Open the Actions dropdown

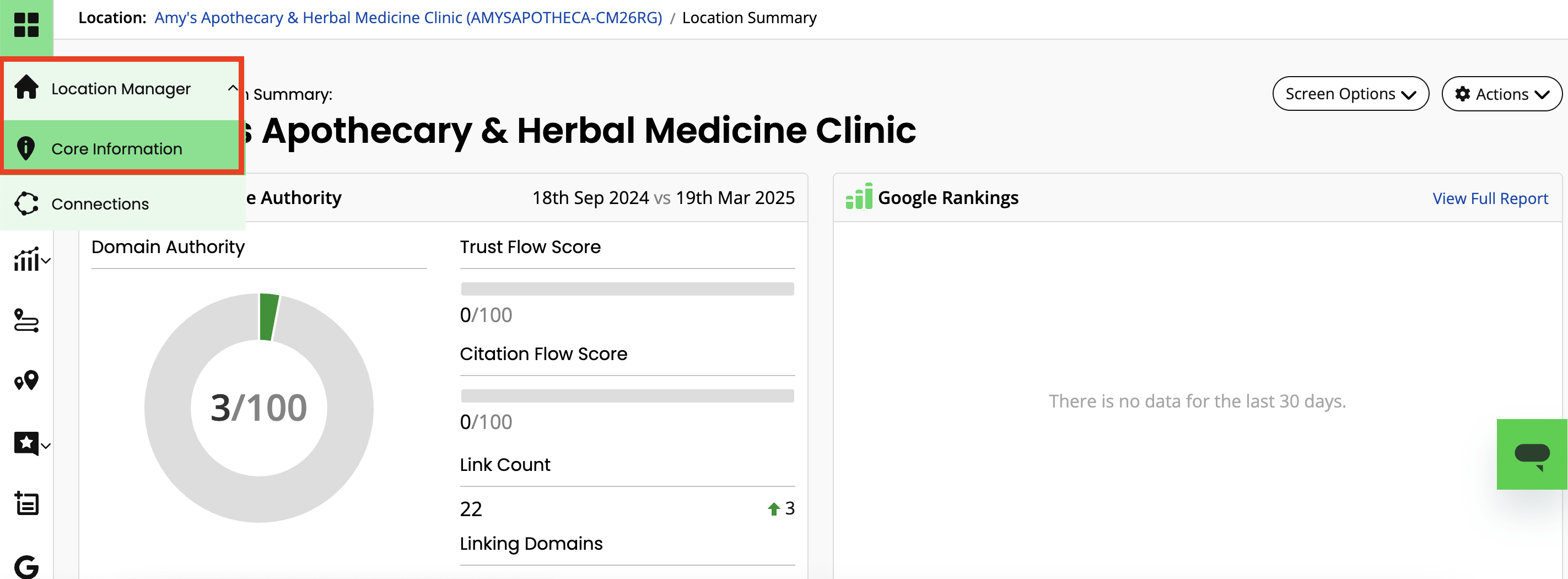(x=1500, y=94)
